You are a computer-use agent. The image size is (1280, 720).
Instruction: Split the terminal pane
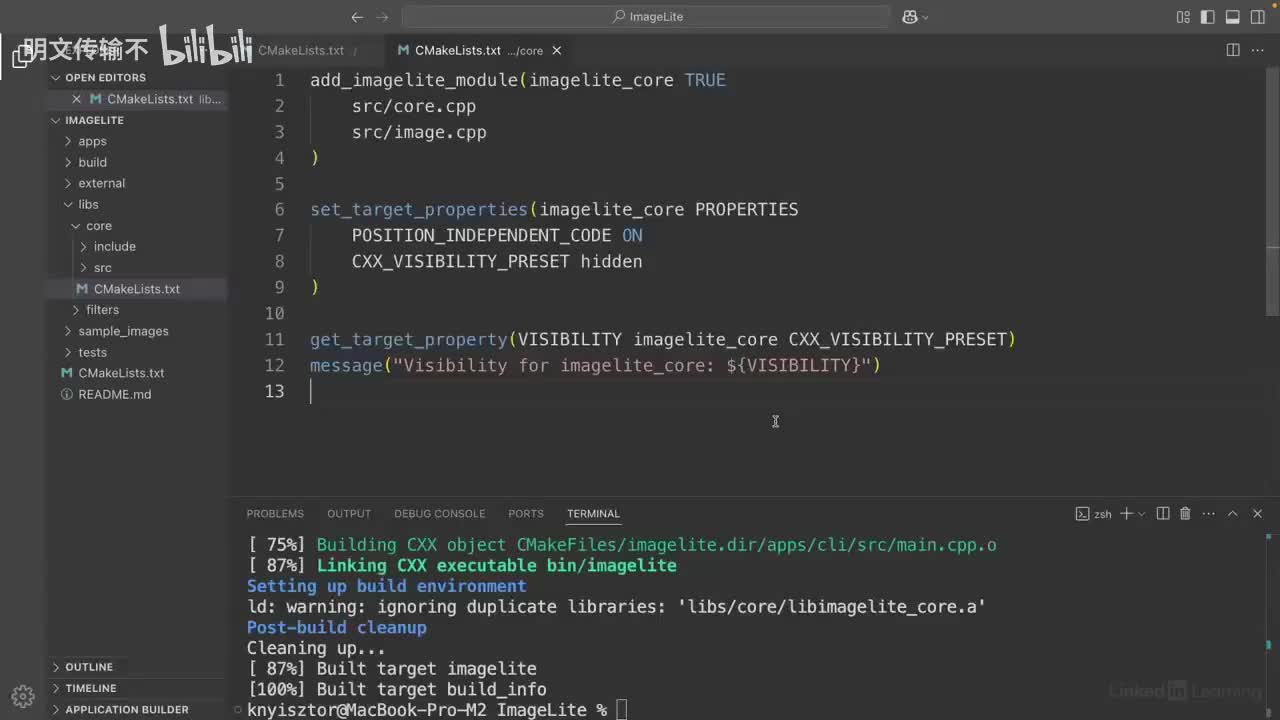[1163, 514]
